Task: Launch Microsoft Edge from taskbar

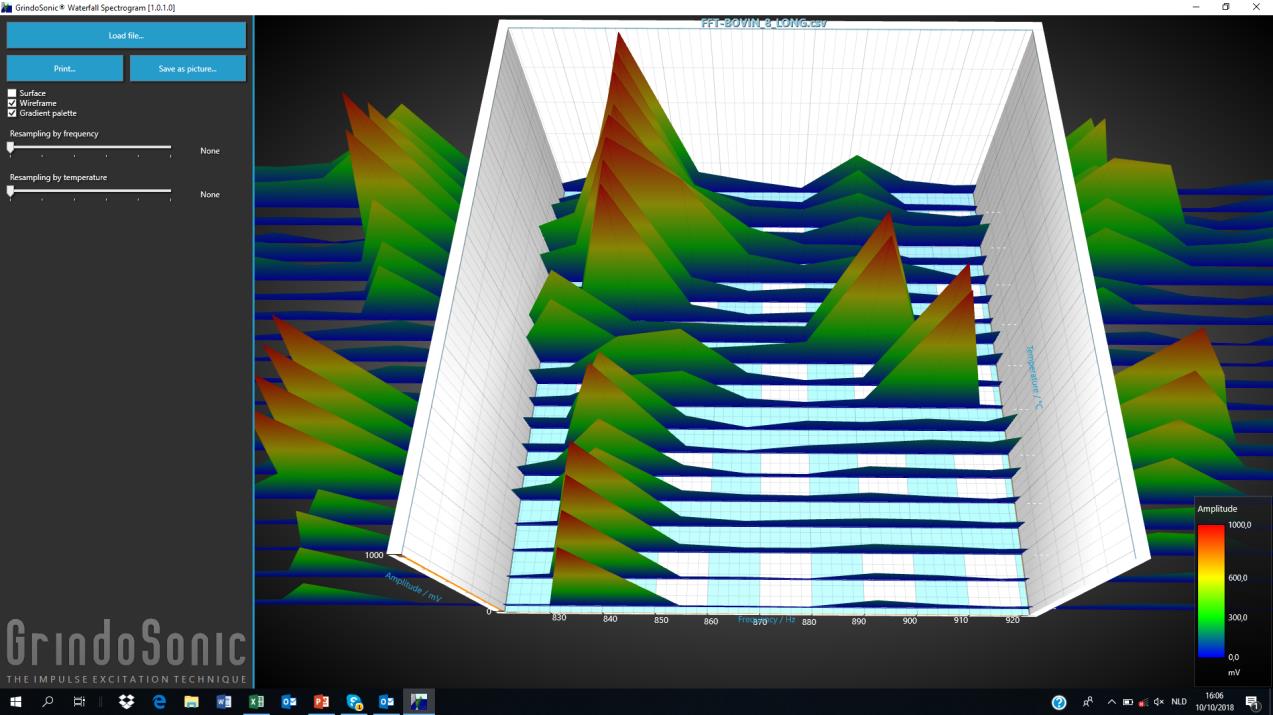Action: click(x=159, y=702)
